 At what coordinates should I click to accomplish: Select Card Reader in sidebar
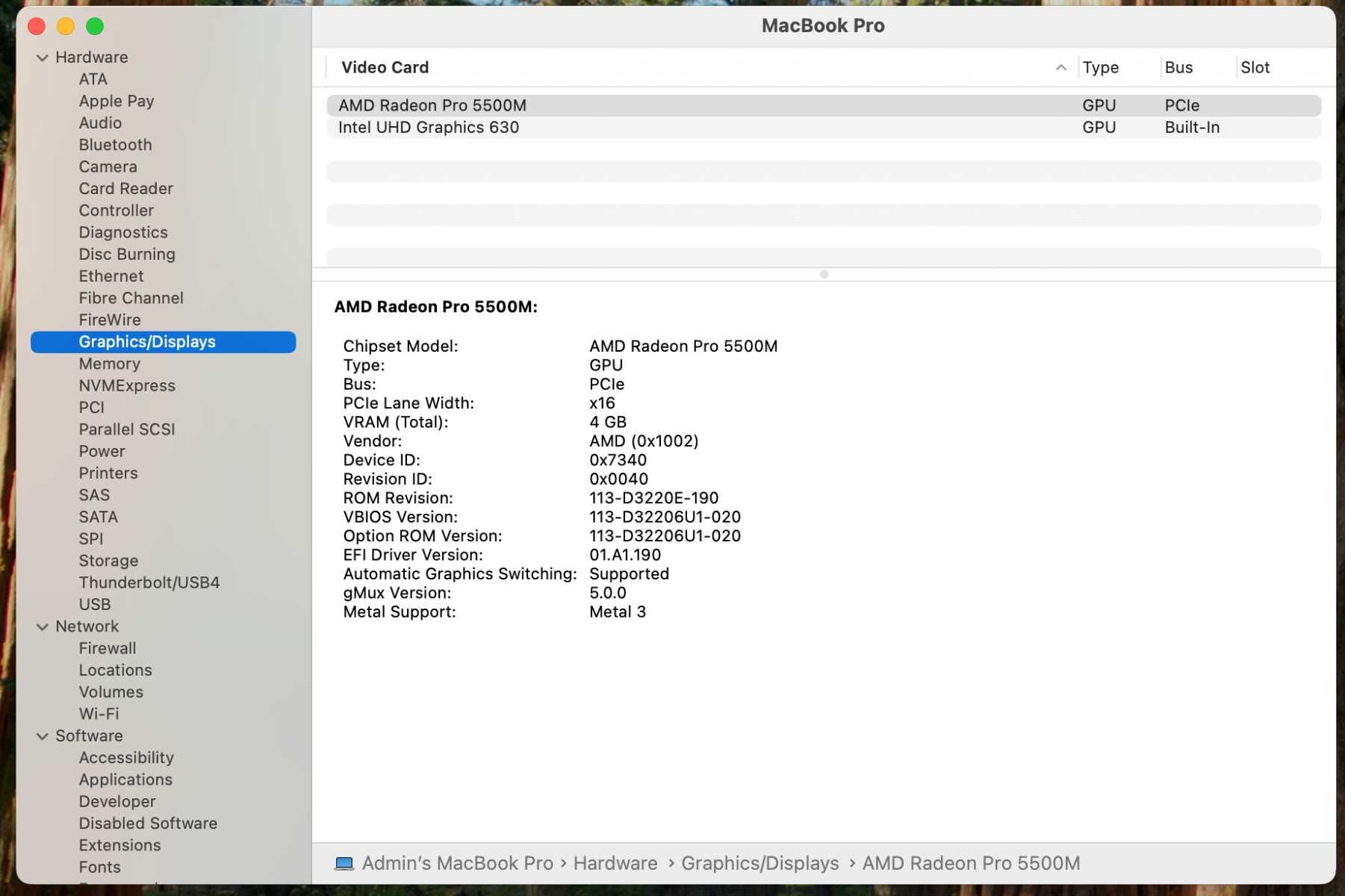click(x=125, y=189)
